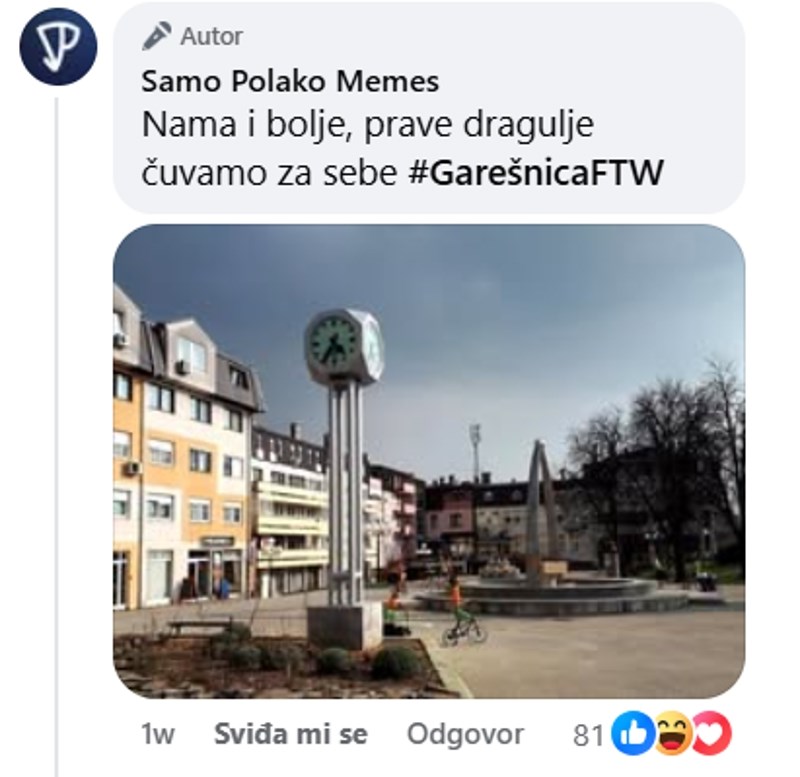800x777 pixels.
Task: Click the Autor label text
Action: click(x=211, y=37)
